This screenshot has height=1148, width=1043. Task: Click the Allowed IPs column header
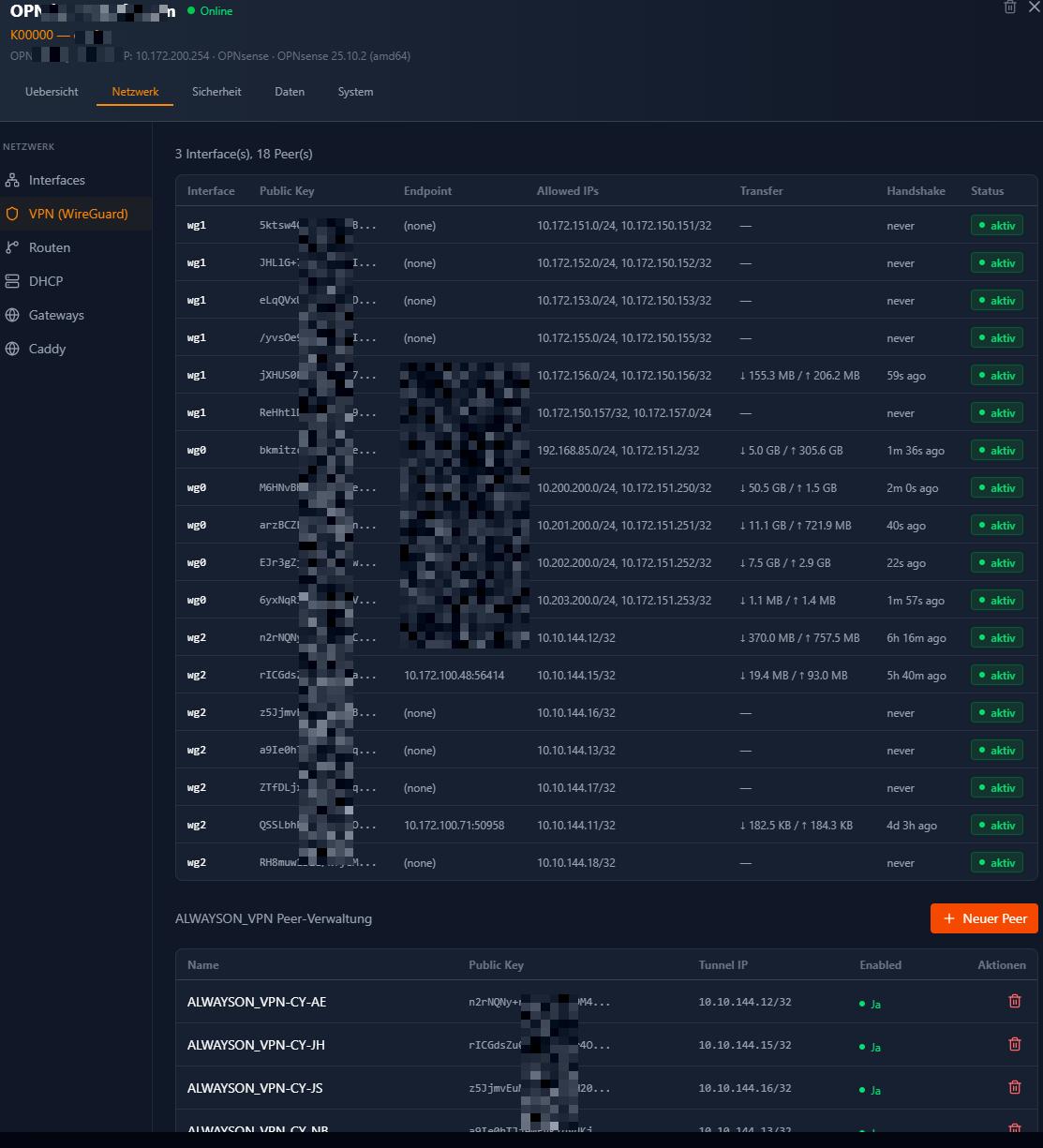568,191
